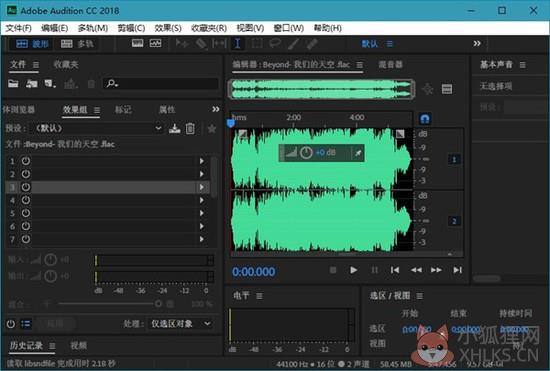This screenshot has height=371, width=550.
Task: Select the 默认 workspace button
Action: [x=370, y=44]
